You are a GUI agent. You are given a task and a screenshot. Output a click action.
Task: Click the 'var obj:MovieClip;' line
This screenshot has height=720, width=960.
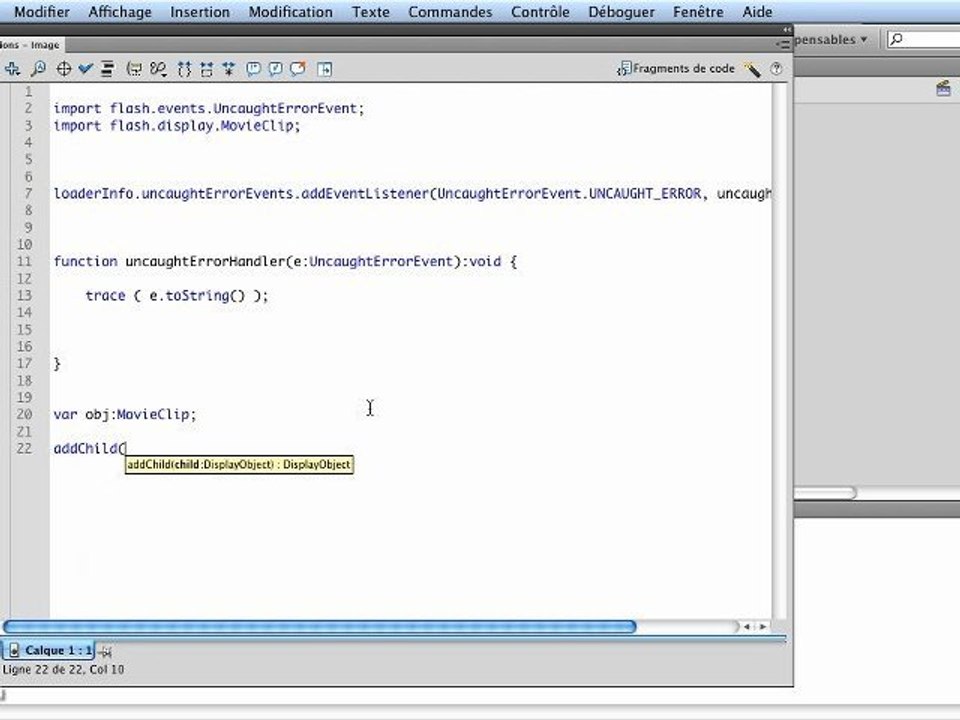(x=125, y=414)
